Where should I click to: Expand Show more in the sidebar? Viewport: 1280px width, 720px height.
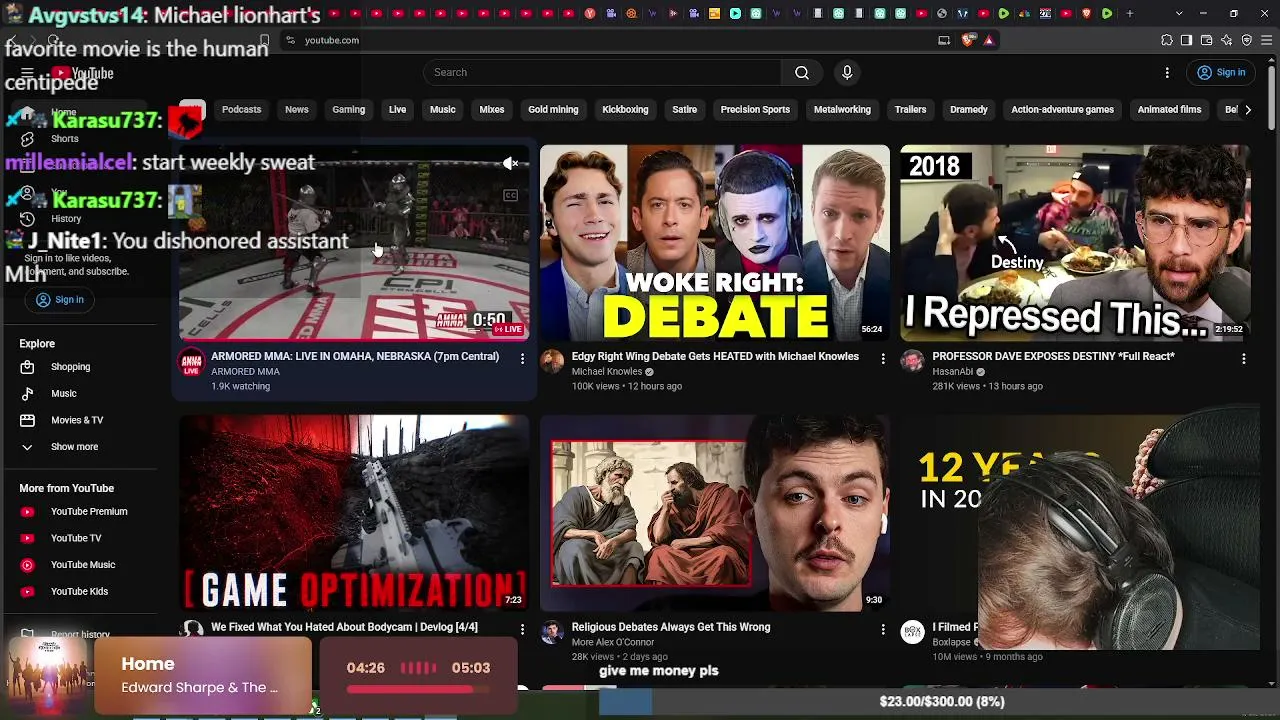tap(80, 447)
